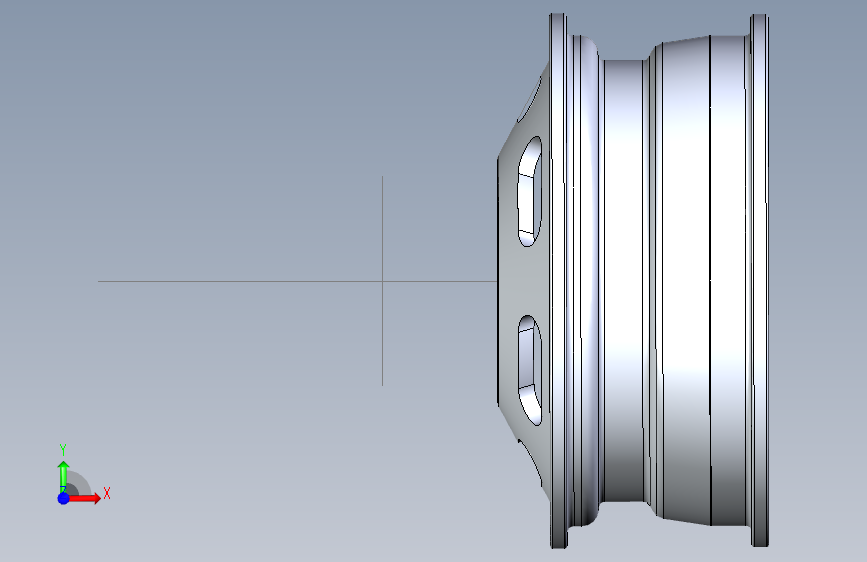Select the upper oval slot on wheel disc
This screenshot has height=562, width=867.
[x=529, y=191]
